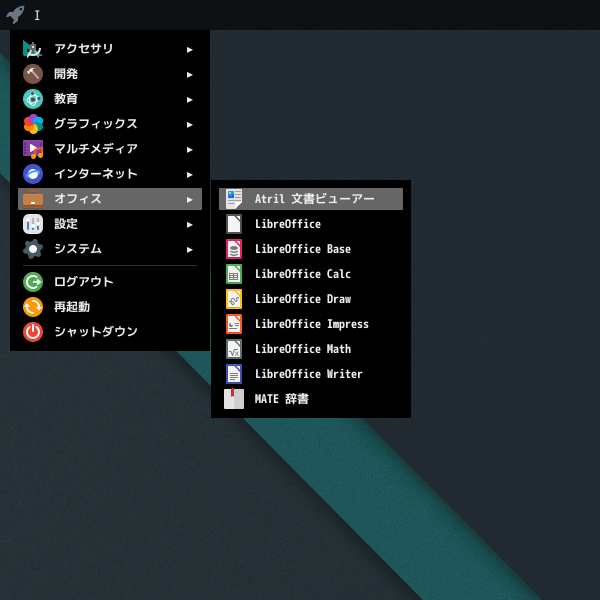The height and width of the screenshot is (600, 600).
Task: Click the LibreOffice Draw icon
Action: 234,299
